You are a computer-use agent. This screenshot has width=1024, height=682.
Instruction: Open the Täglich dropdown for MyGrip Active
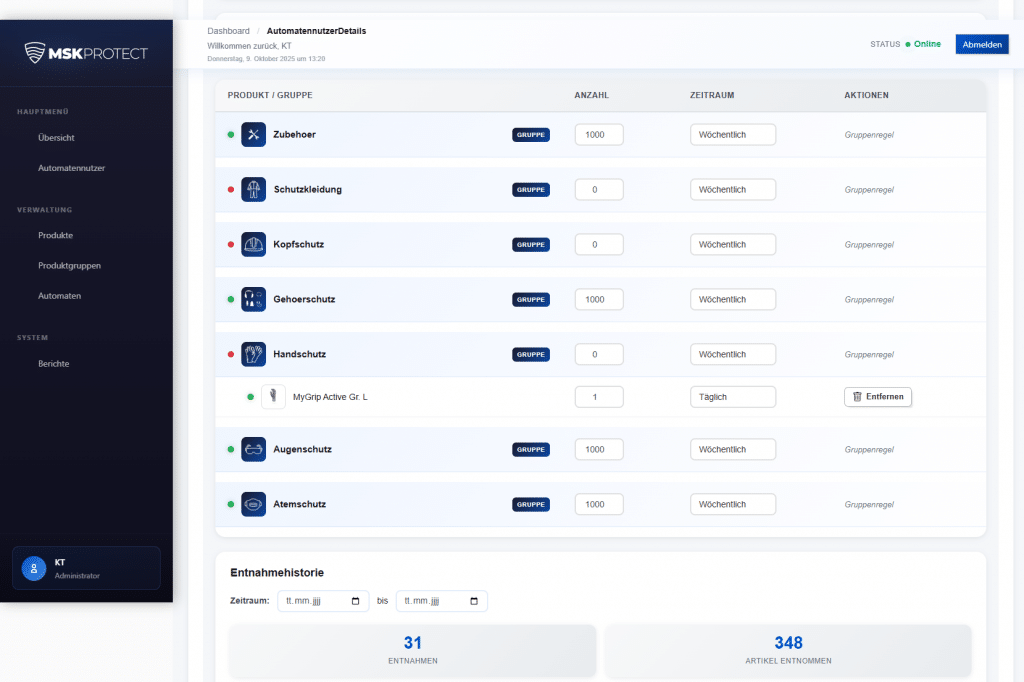(733, 396)
